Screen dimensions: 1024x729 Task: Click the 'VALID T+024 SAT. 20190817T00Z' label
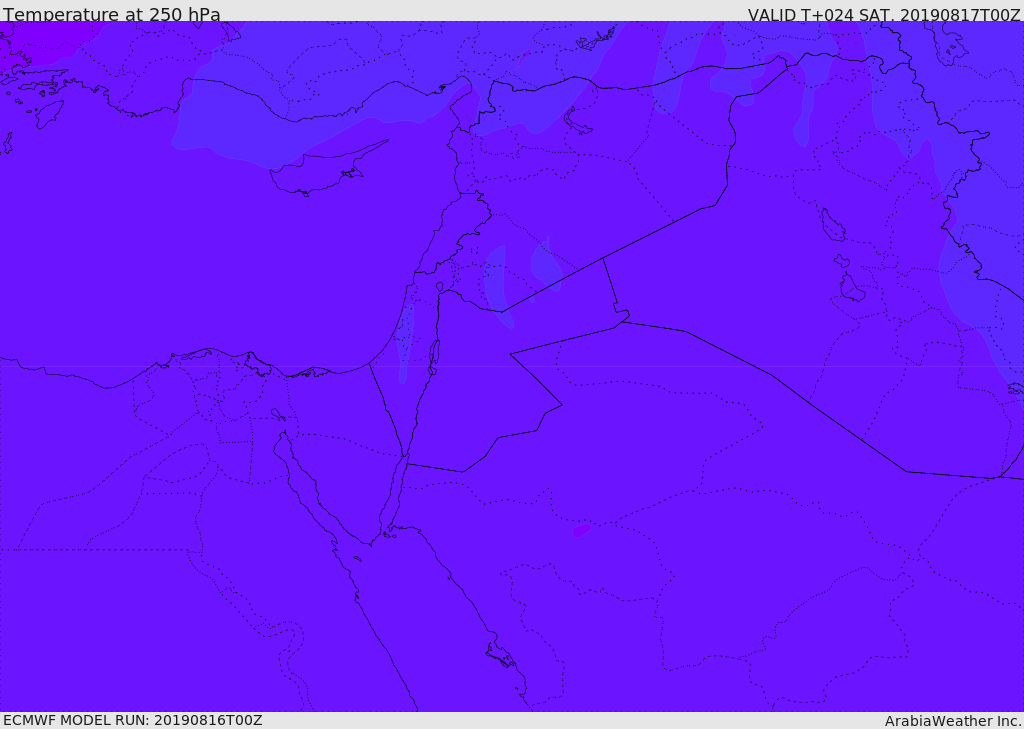[x=884, y=14]
